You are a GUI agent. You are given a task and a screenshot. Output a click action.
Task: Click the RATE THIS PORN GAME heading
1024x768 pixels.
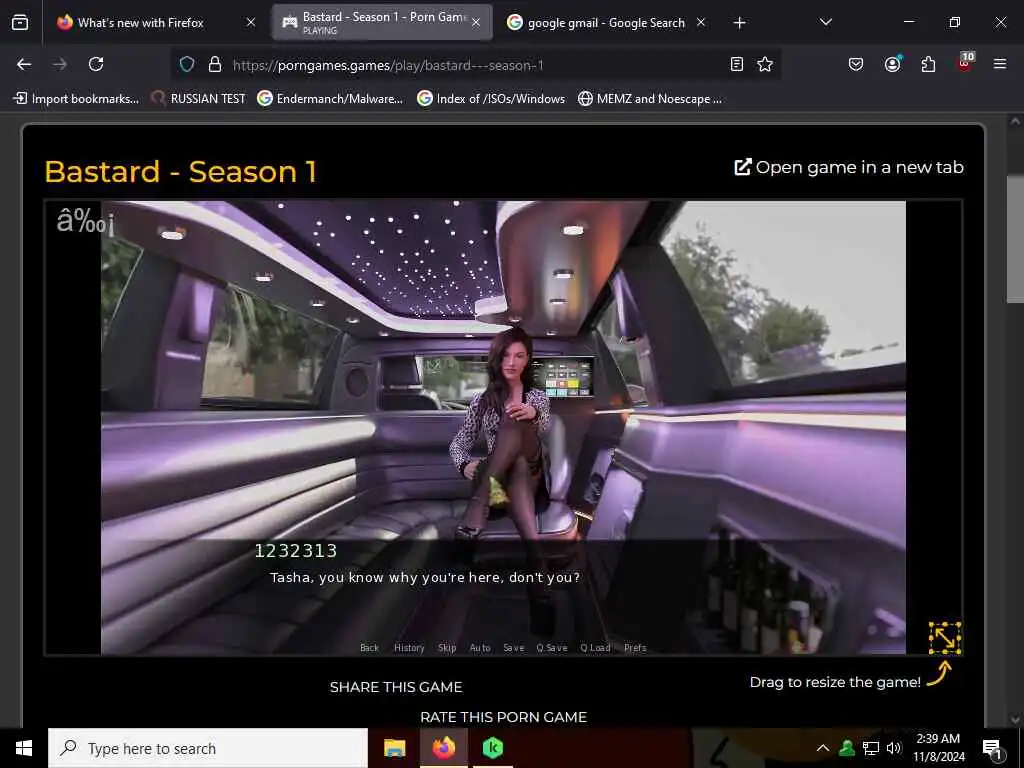(x=504, y=717)
